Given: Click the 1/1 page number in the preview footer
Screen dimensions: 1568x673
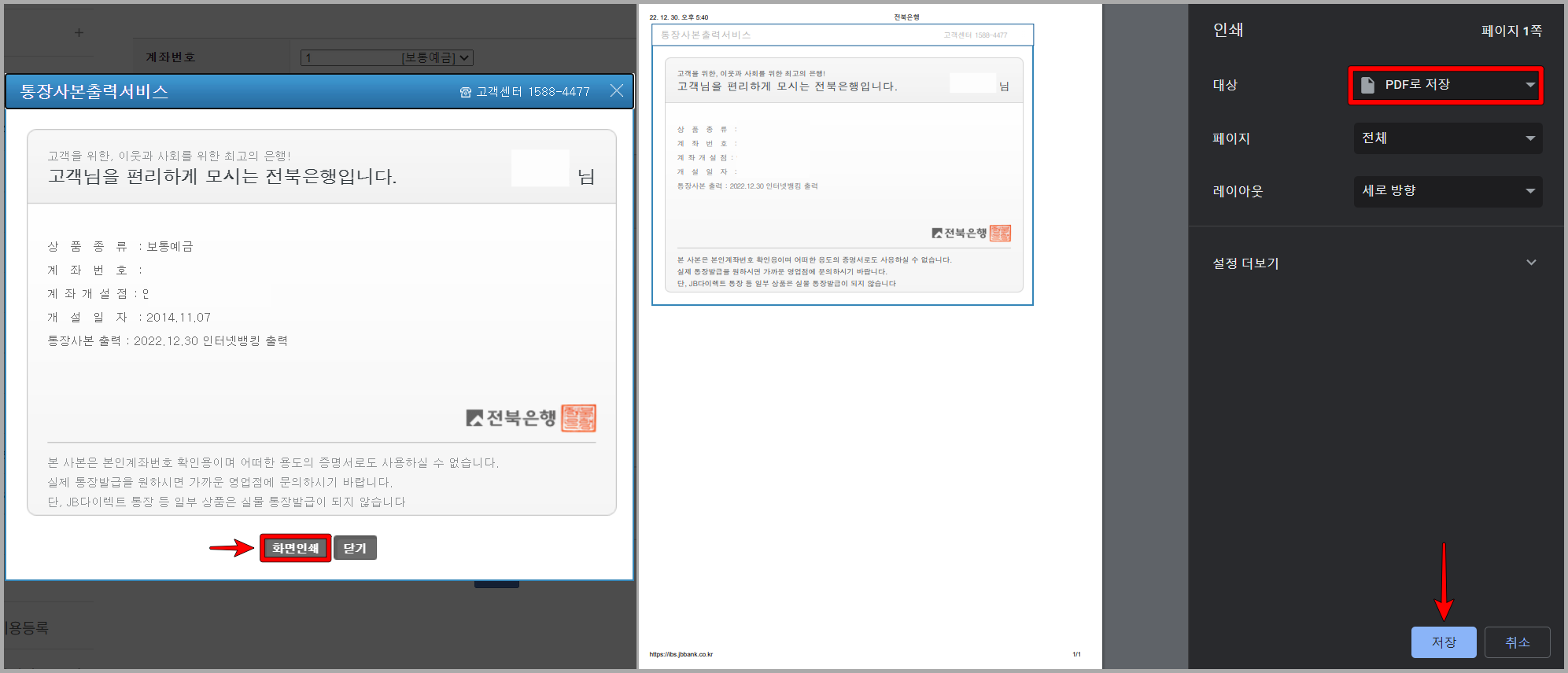Looking at the screenshot, I should [1076, 654].
